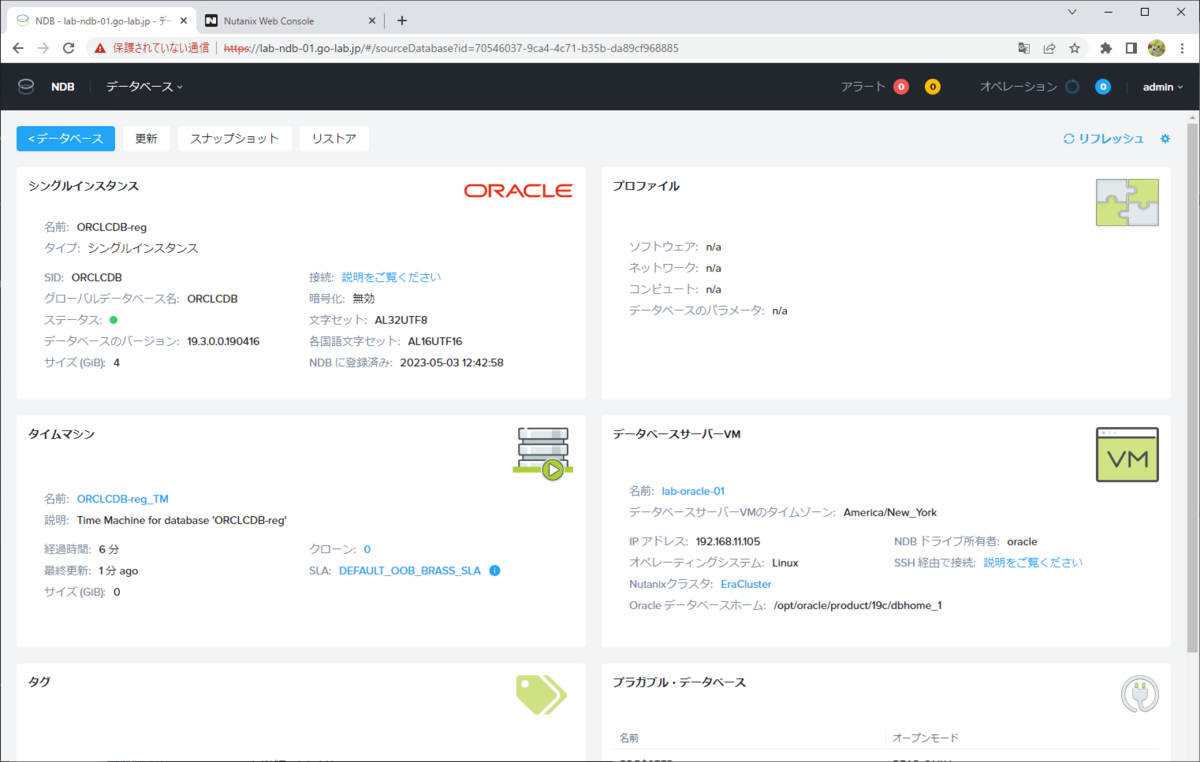Click the operations spinner icon
Image resolution: width=1200 pixels, height=762 pixels.
(1072, 87)
